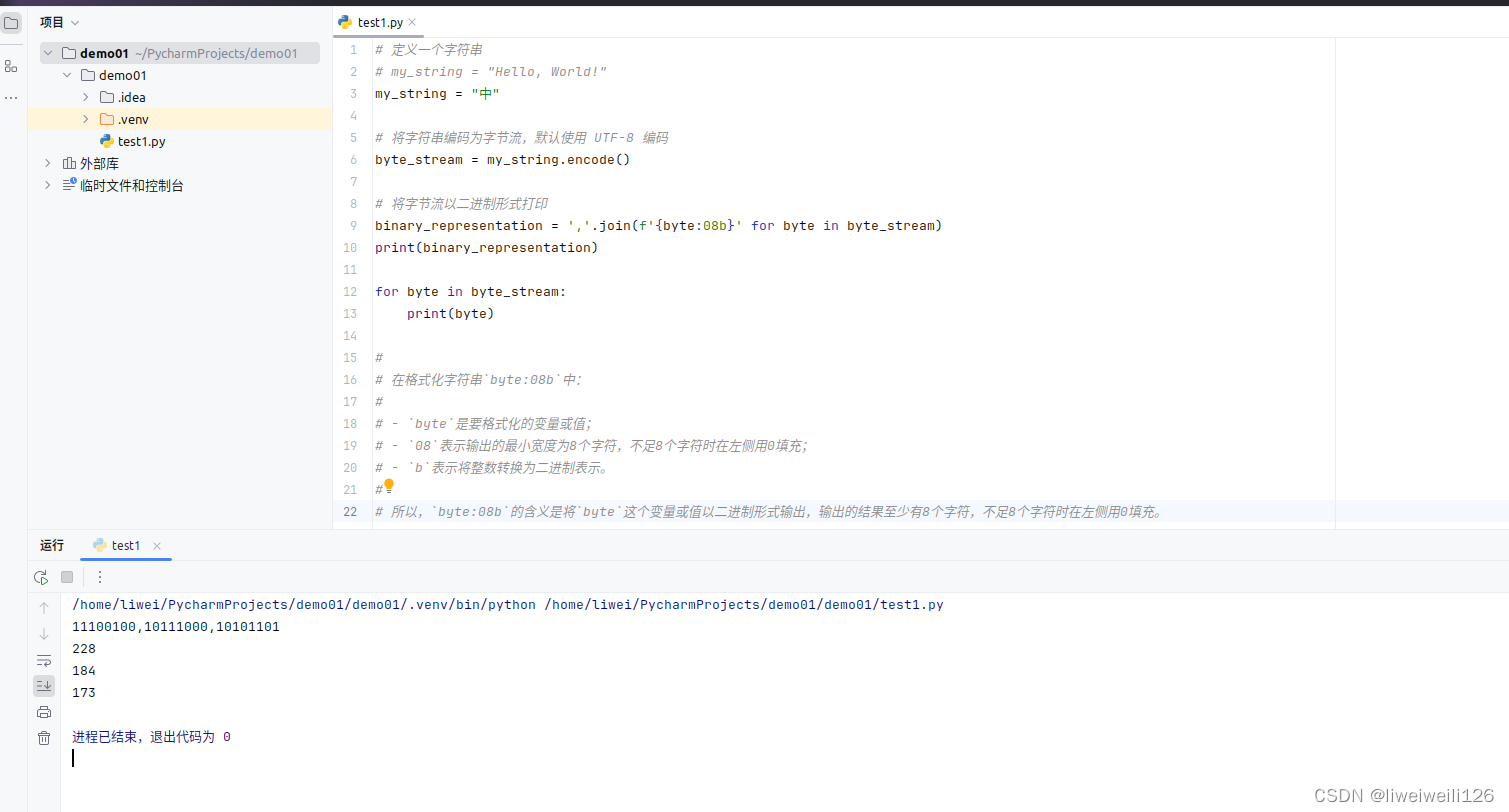
Task: Toggle soft-wrap in run console
Action: (x=44, y=660)
